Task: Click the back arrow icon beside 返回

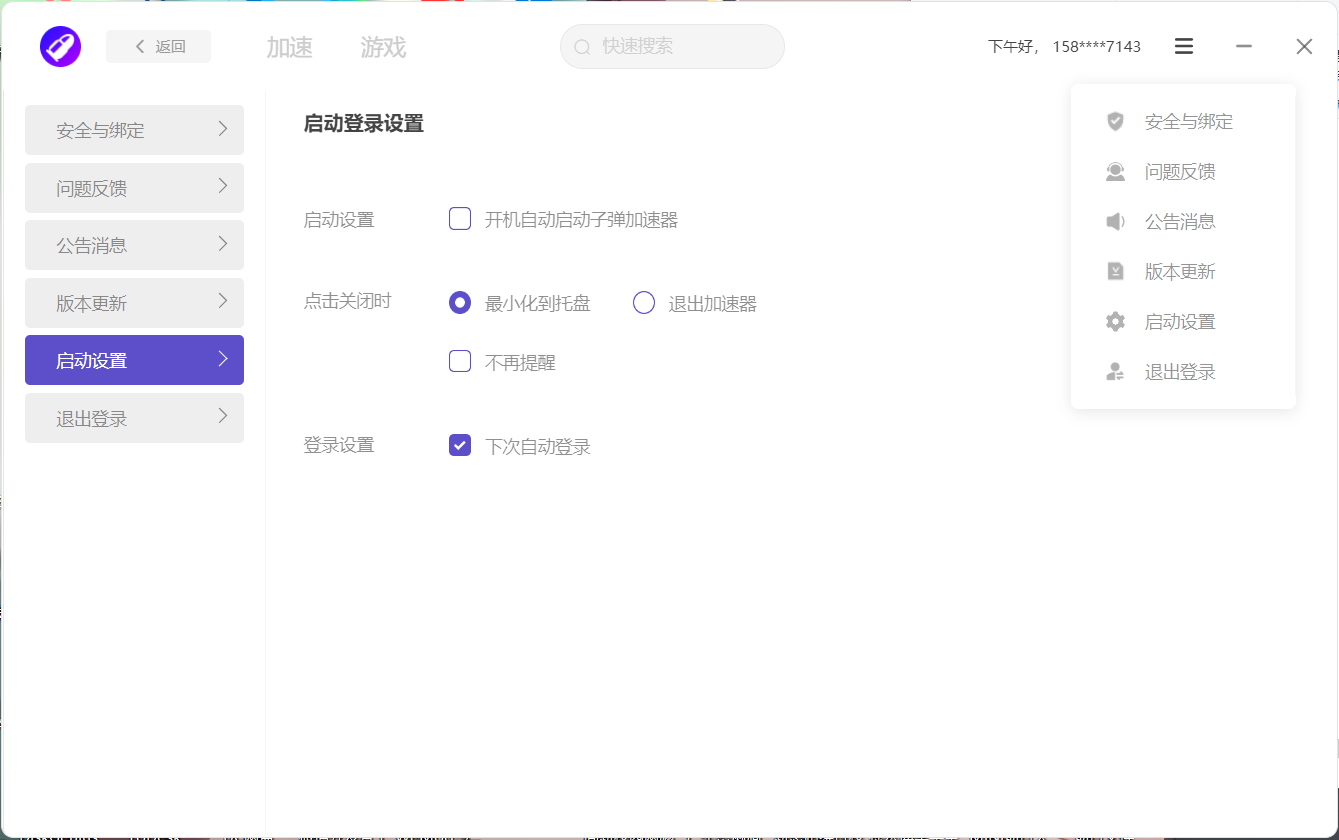Action: click(140, 46)
